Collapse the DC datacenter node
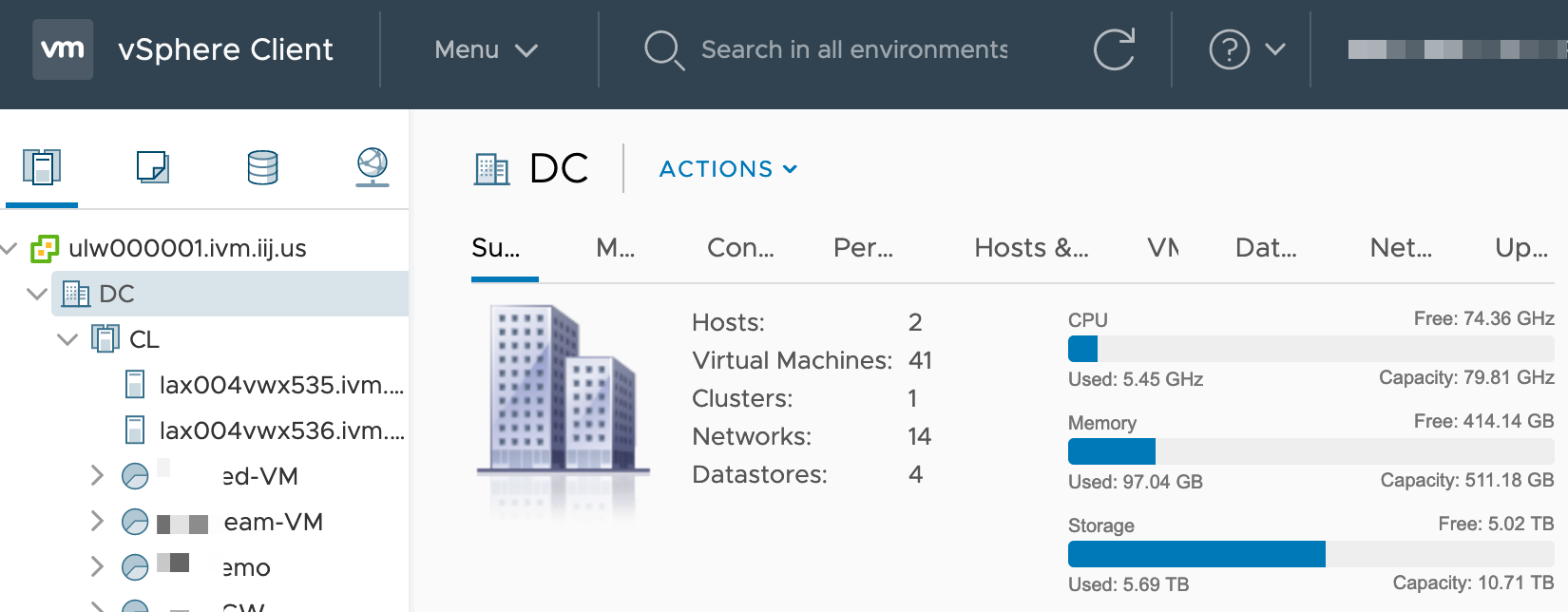 pyautogui.click(x=37, y=294)
